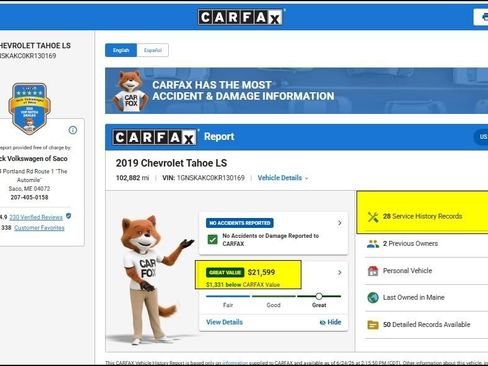Open the View Details link

(224, 322)
